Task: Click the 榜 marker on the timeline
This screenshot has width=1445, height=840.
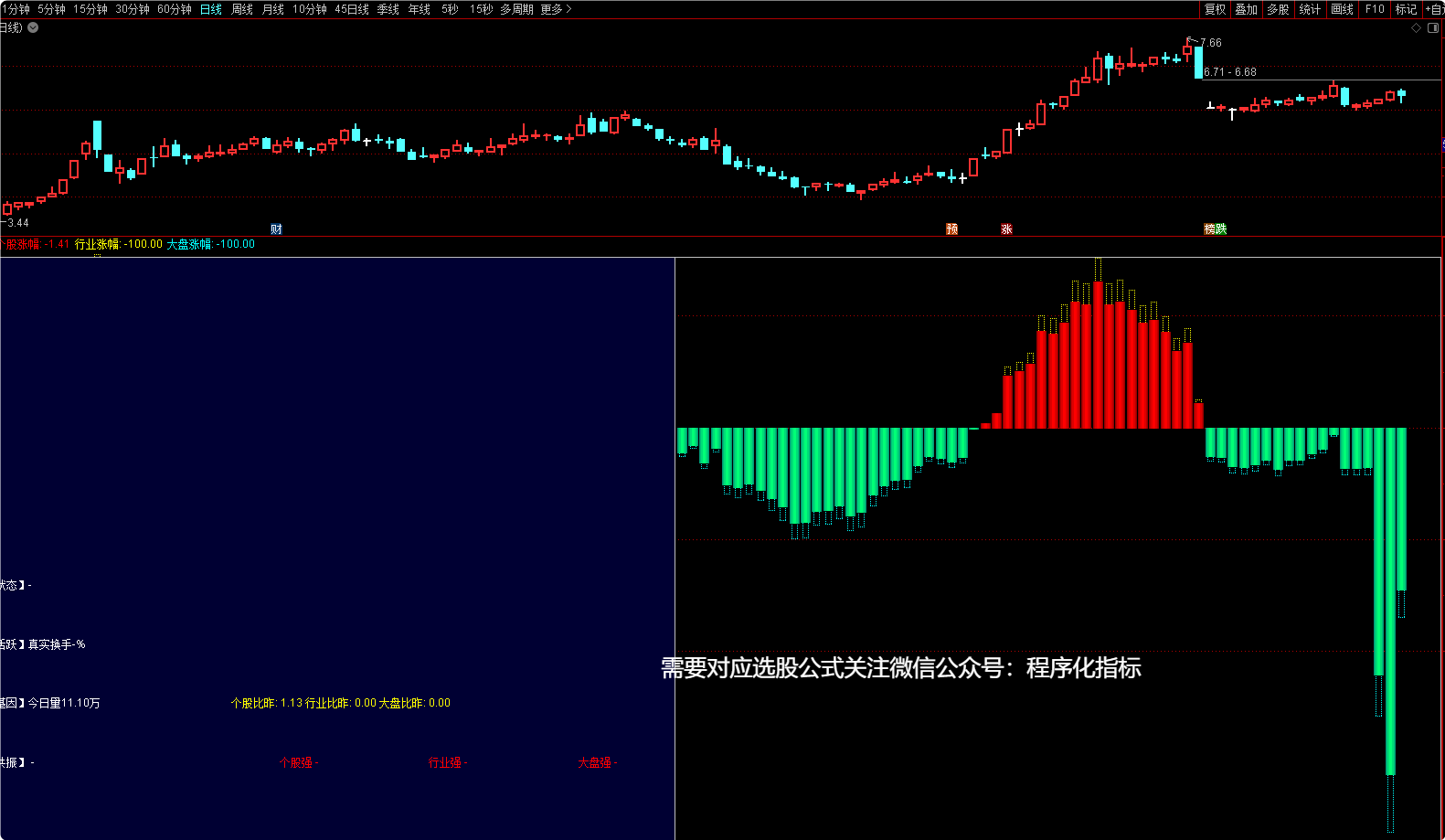Action: [x=1210, y=229]
